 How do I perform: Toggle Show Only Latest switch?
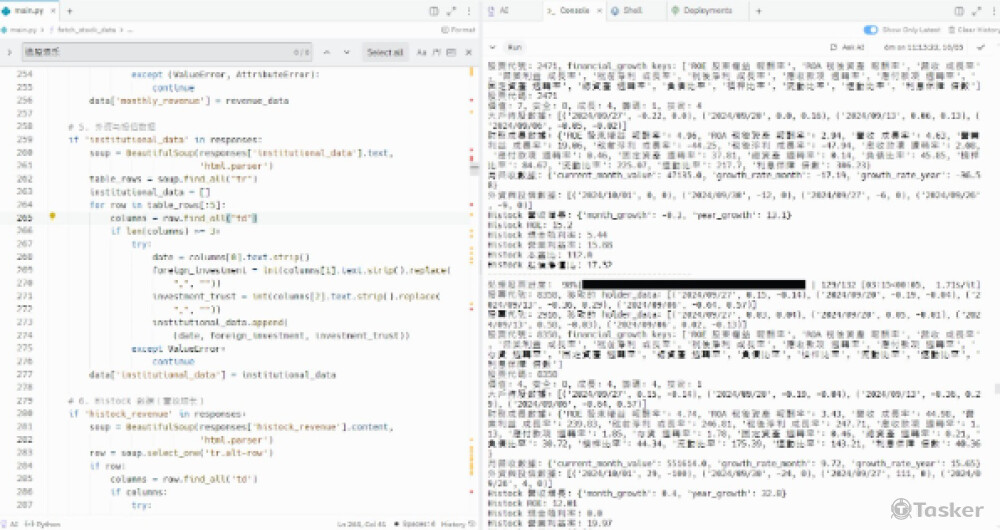[x=871, y=29]
